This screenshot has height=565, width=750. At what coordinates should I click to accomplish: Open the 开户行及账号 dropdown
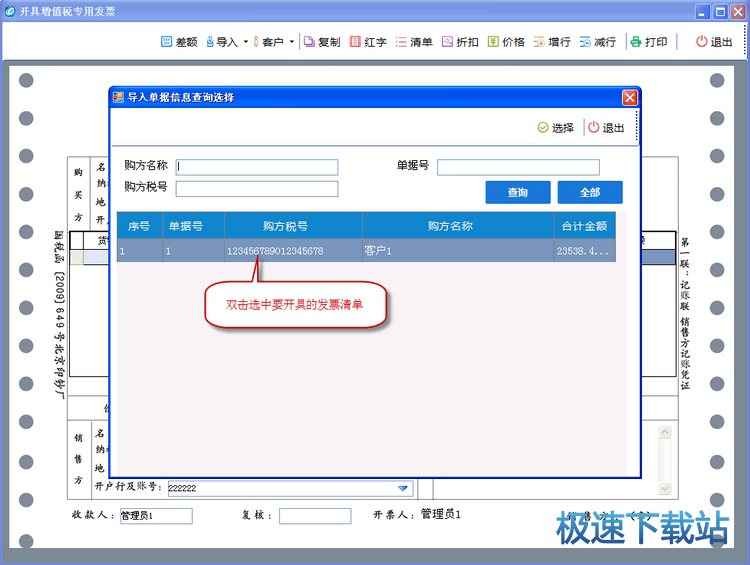click(x=403, y=488)
